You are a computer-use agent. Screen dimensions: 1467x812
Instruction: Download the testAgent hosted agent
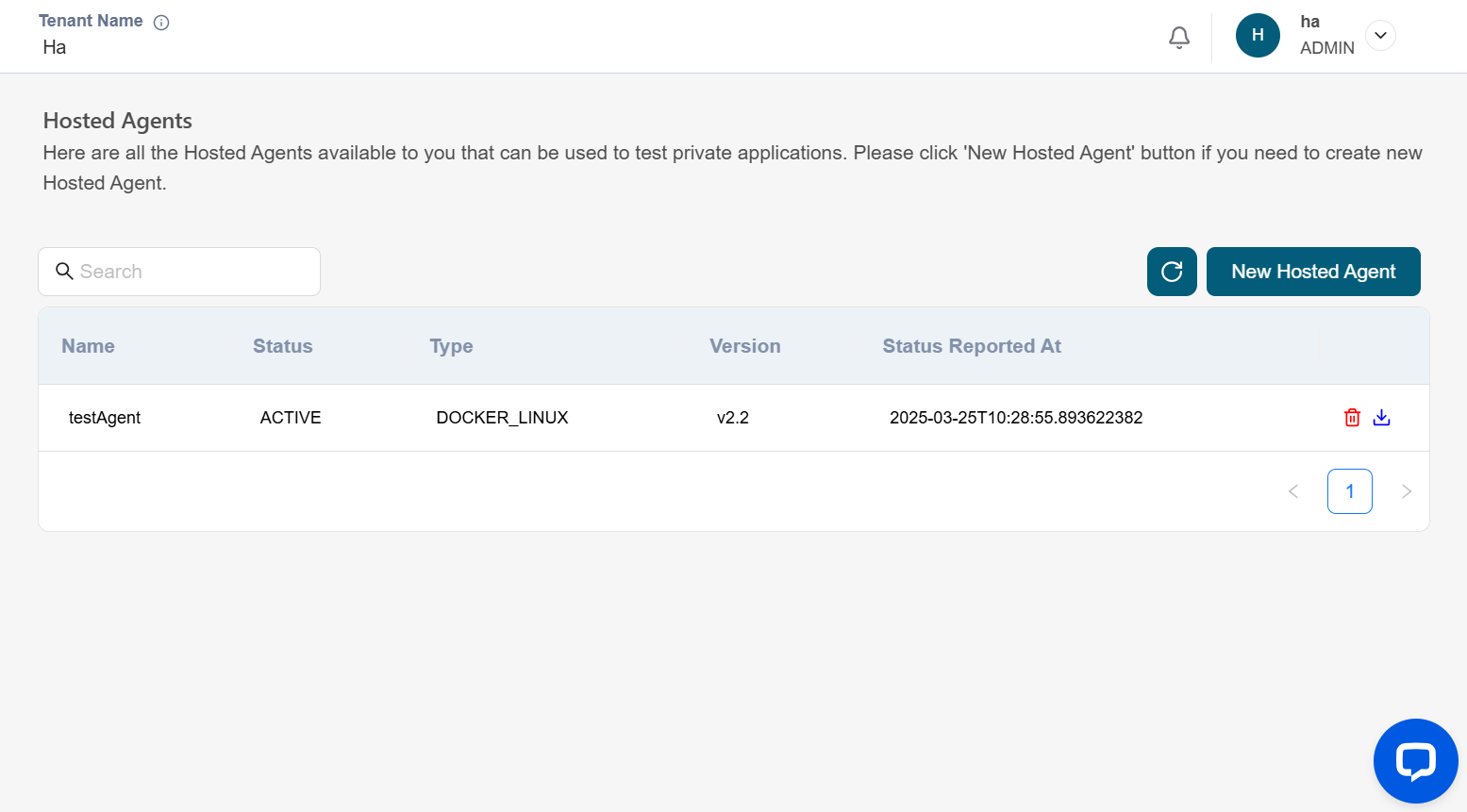[1381, 418]
